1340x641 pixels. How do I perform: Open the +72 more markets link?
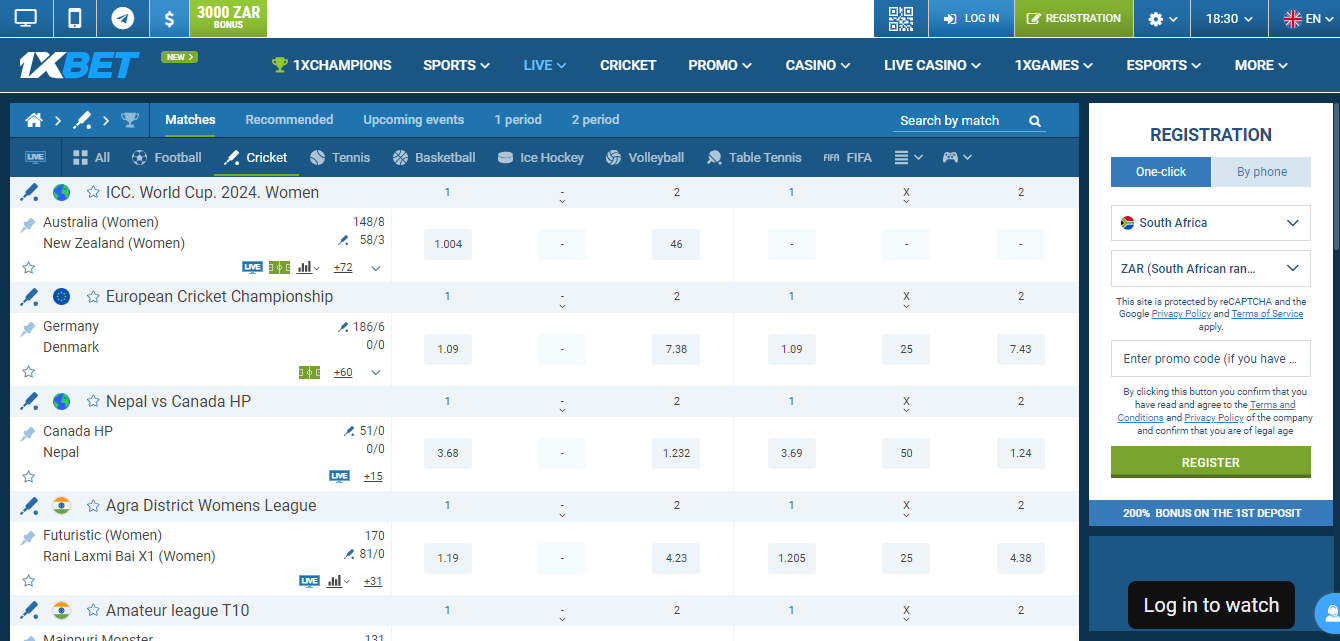343,268
